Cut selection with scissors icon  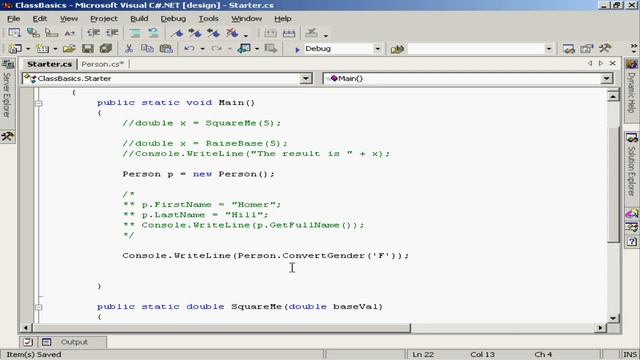click(x=129, y=49)
